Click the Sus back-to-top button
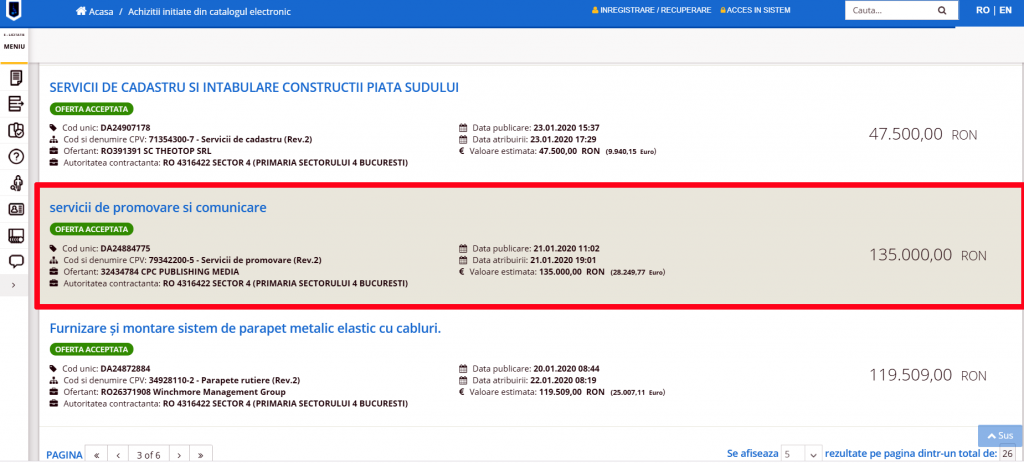1024x463 pixels. tap(1000, 436)
